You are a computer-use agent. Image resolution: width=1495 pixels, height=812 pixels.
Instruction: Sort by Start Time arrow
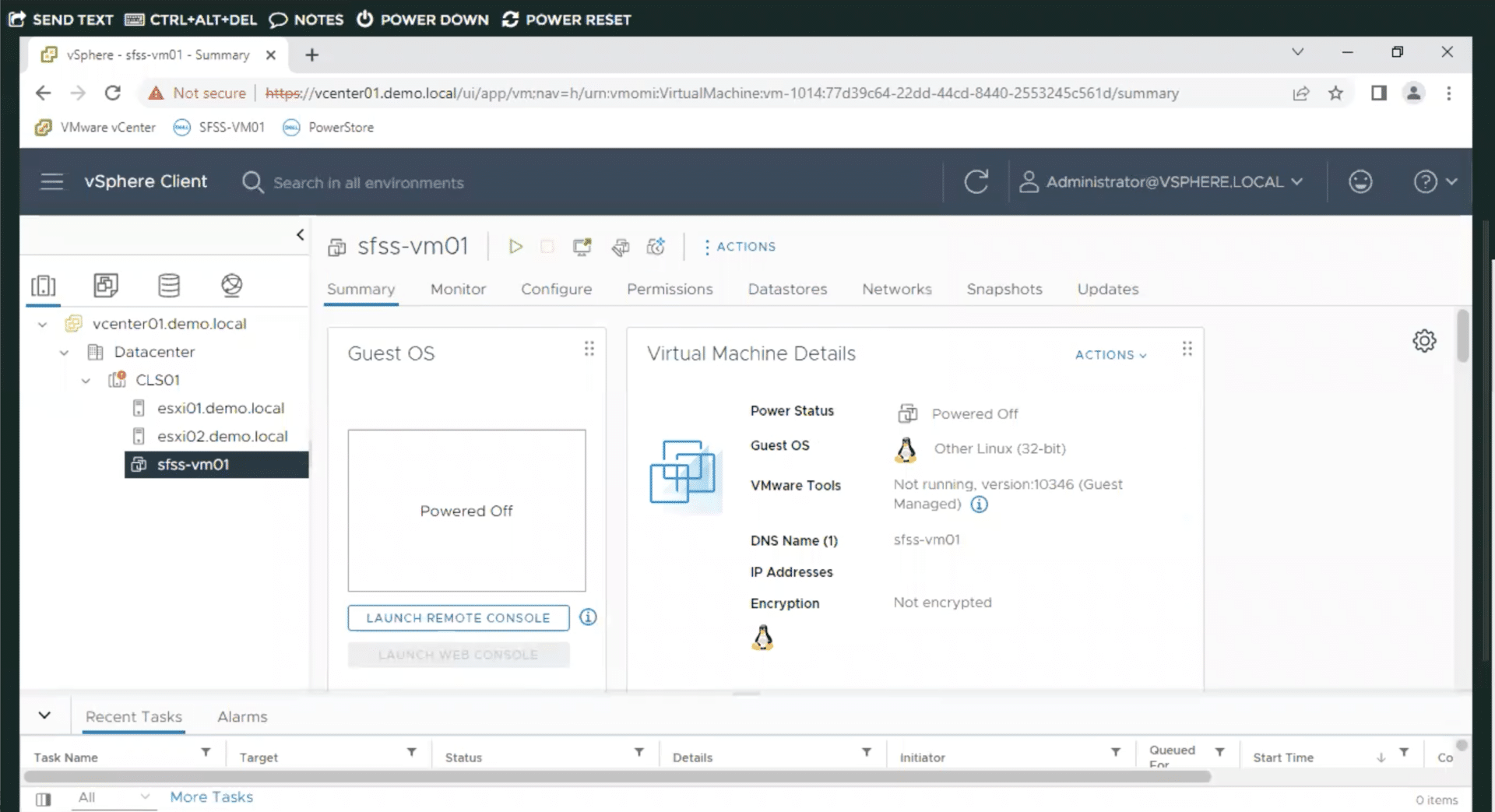pyautogui.click(x=1381, y=758)
